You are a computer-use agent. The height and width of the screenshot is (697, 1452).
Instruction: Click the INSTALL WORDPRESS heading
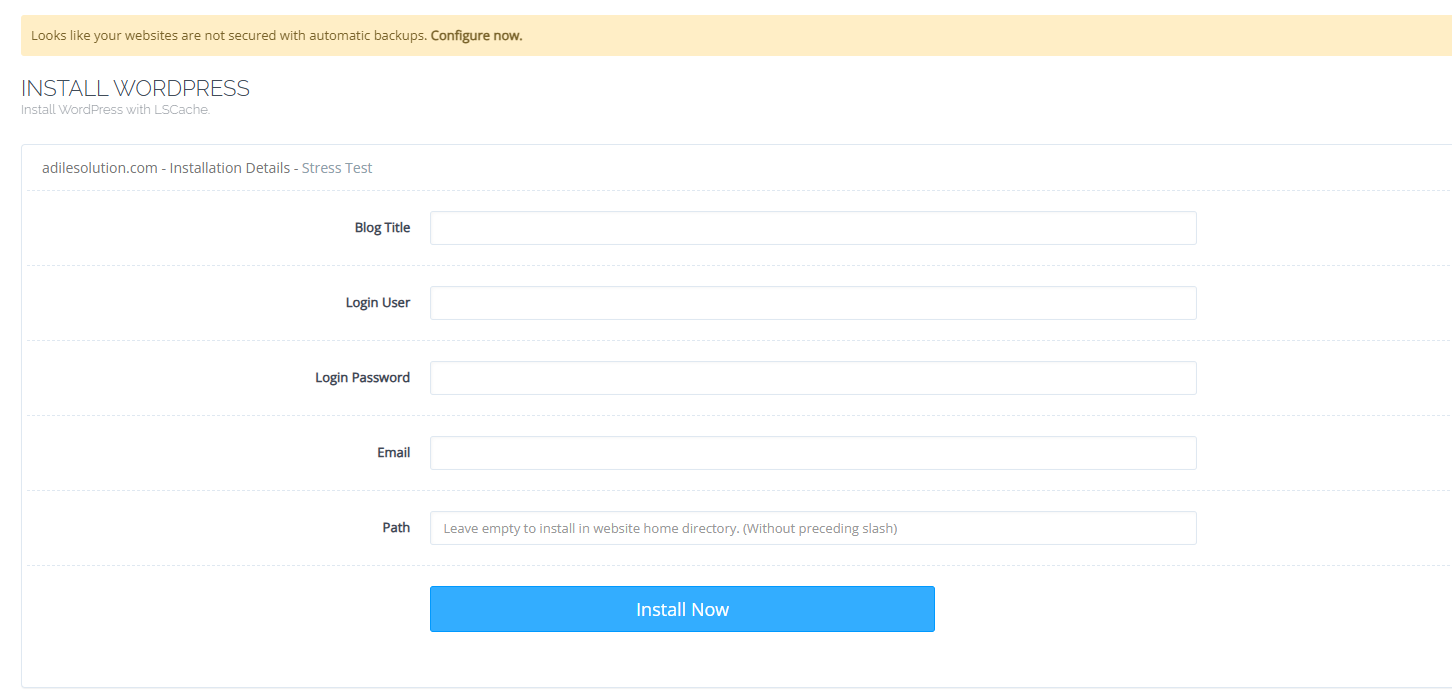click(x=135, y=88)
